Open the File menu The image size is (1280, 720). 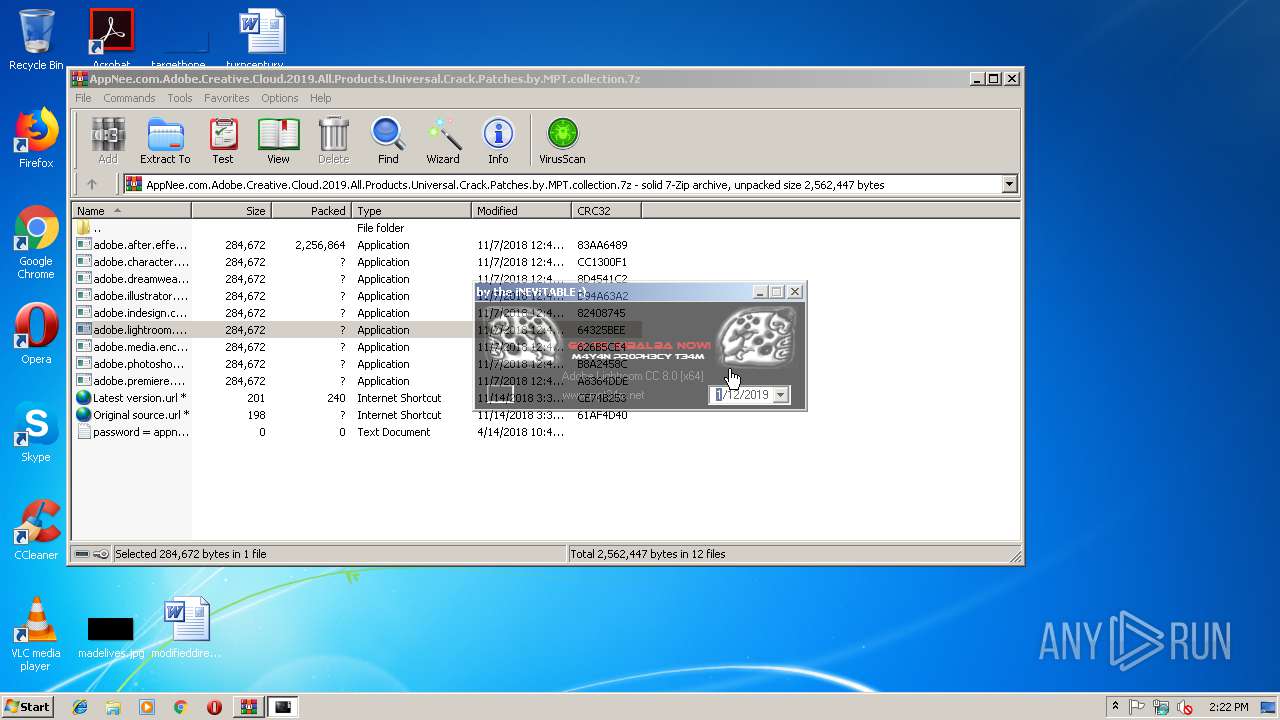click(83, 98)
